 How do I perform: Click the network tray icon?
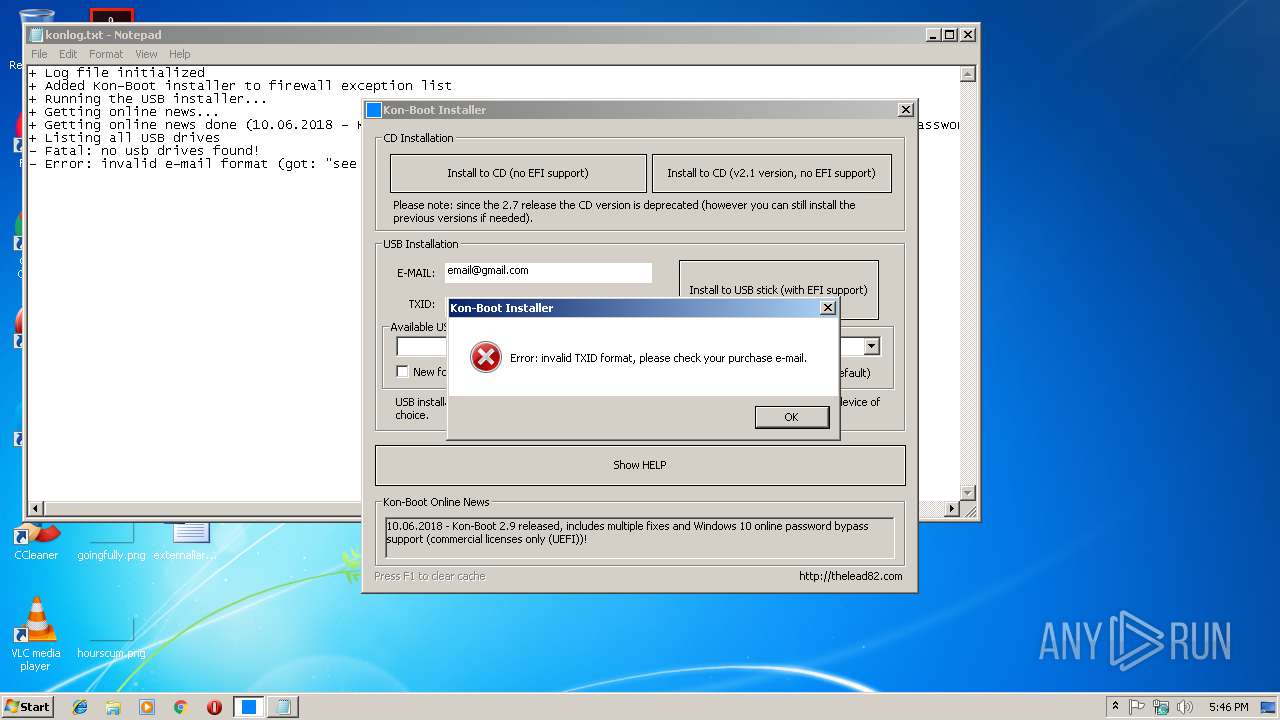[1161, 706]
